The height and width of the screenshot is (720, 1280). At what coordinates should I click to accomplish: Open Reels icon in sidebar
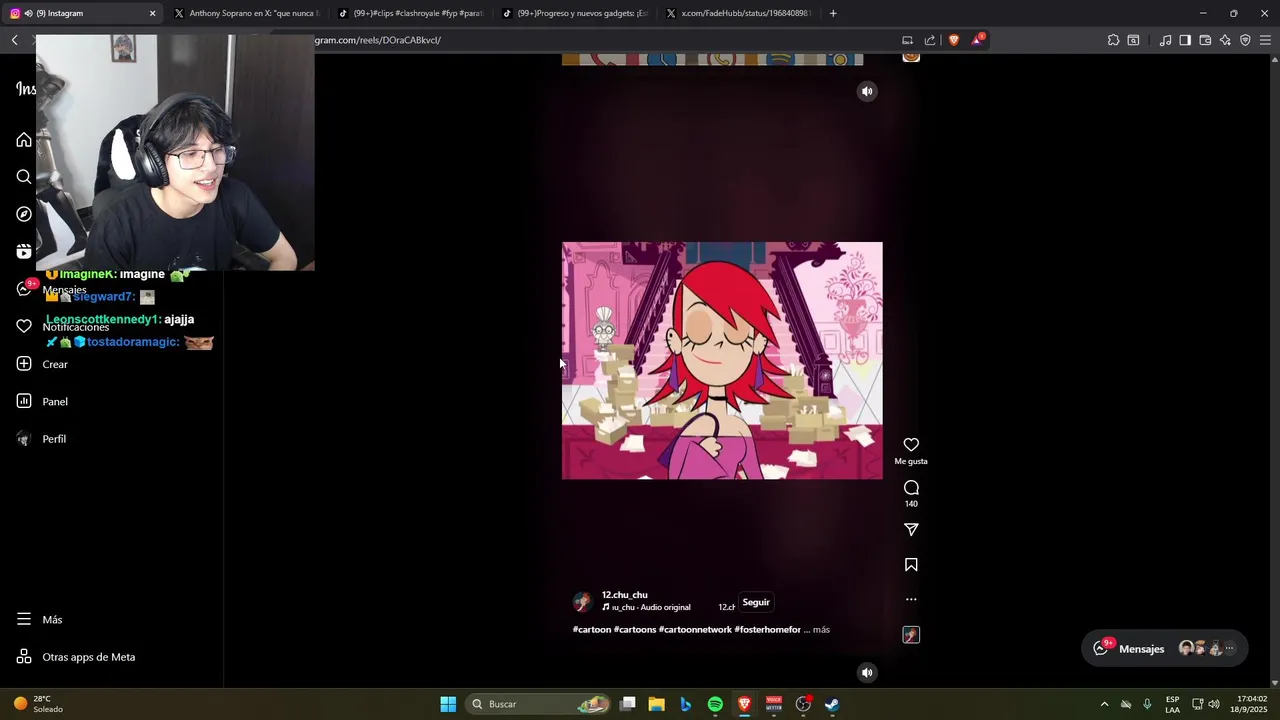pos(24,251)
